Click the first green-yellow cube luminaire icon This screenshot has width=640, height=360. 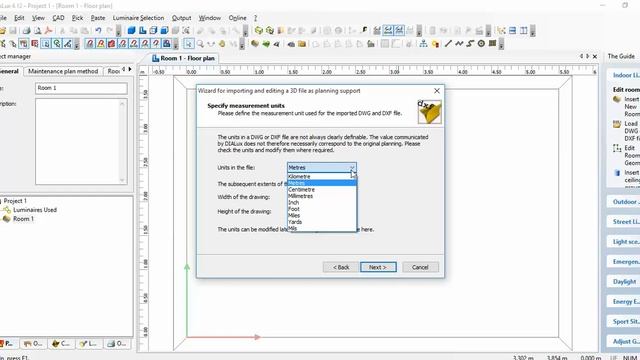(258, 31)
